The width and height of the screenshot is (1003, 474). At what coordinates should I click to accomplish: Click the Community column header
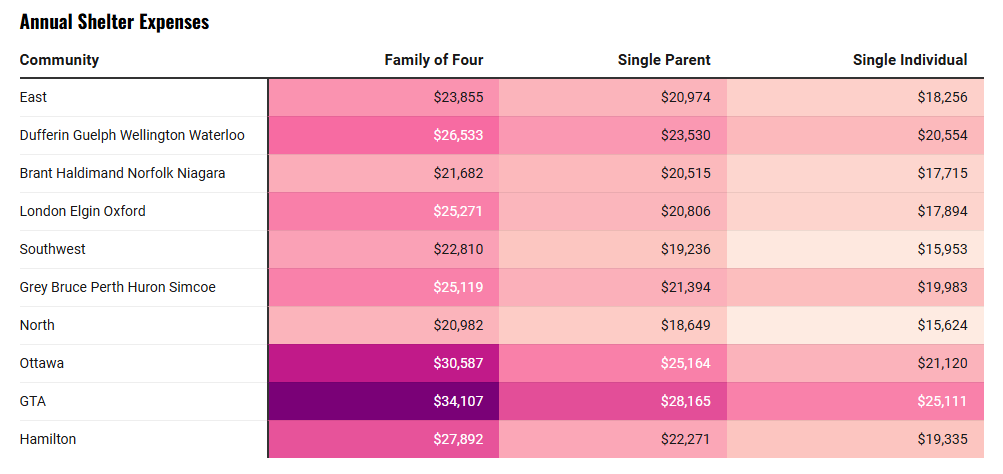59,60
